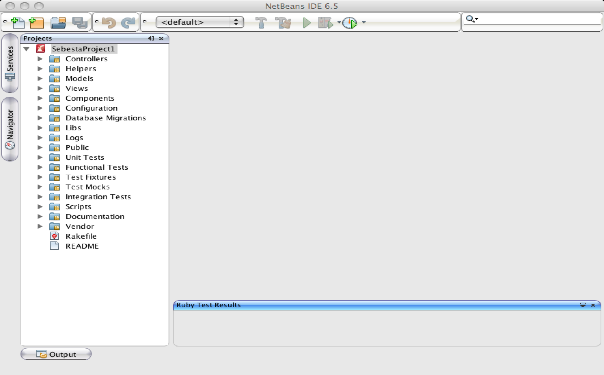Select the Rakefile entry
Viewport: 604px width, 375px height.
click(x=81, y=236)
